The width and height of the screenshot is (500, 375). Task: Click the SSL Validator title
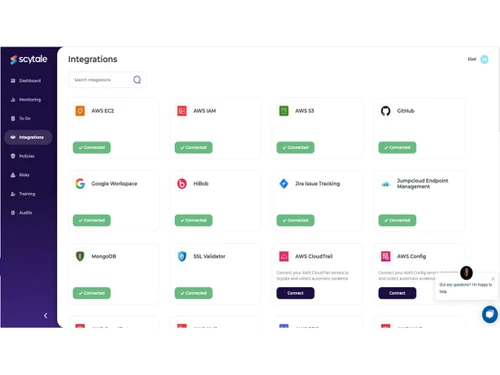tap(209, 256)
